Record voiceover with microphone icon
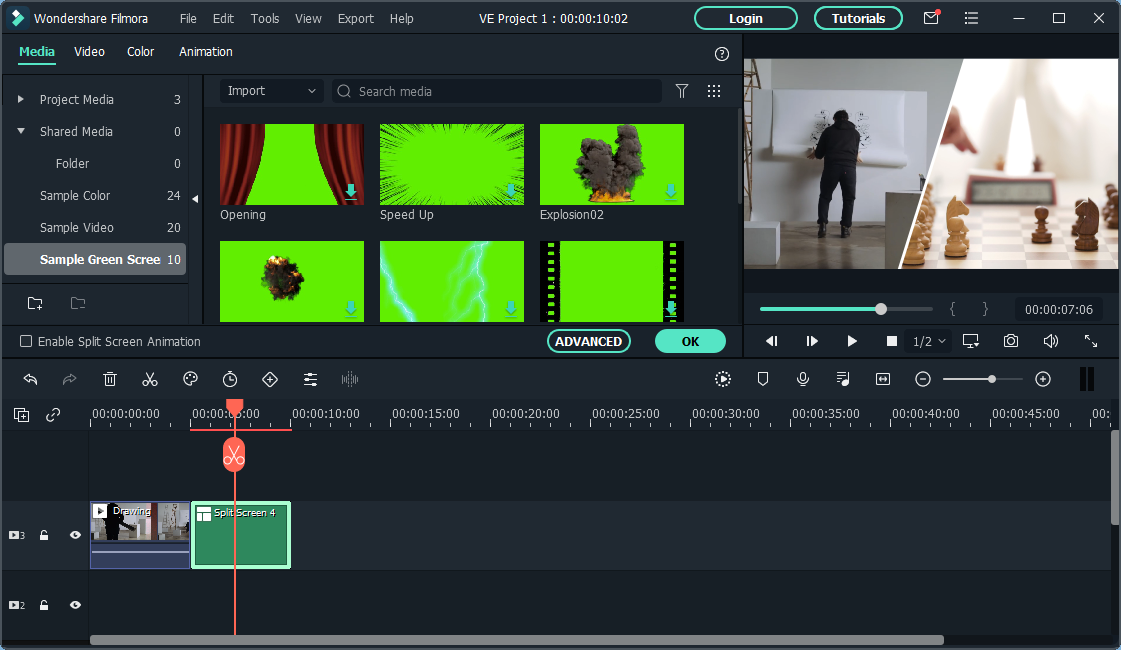 click(x=803, y=379)
